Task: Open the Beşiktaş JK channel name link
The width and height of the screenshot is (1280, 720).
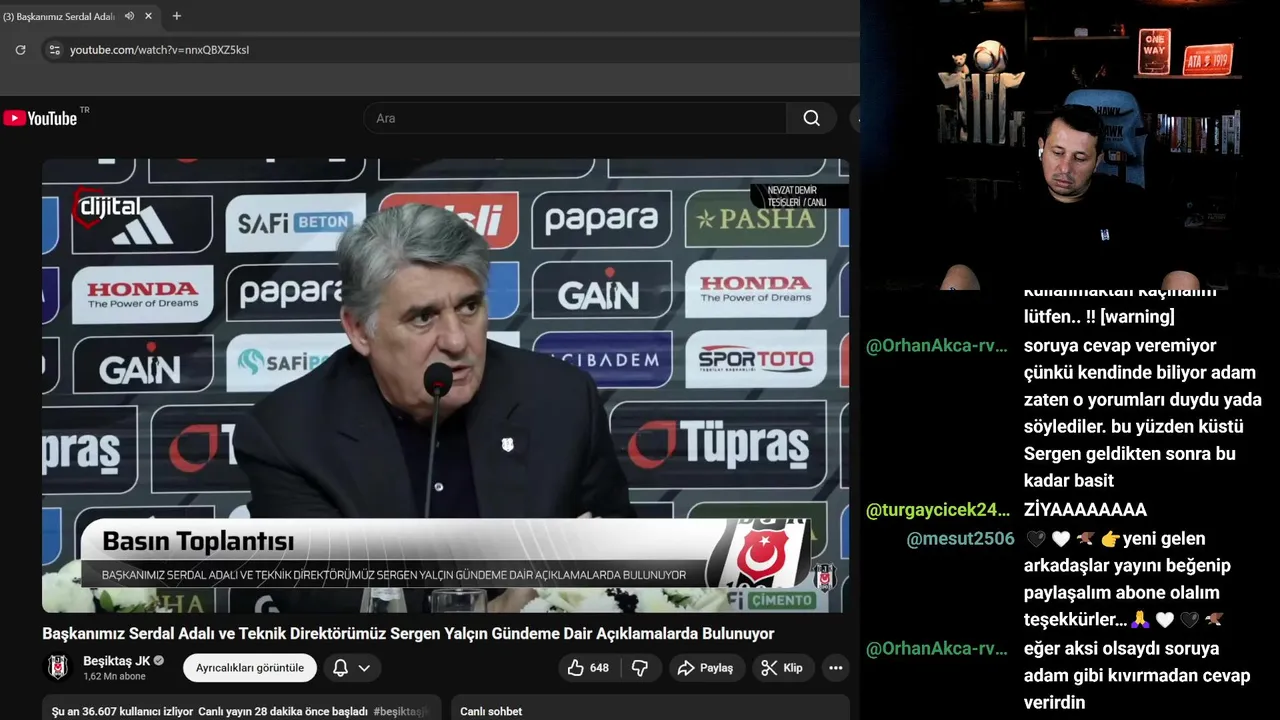Action: point(116,661)
